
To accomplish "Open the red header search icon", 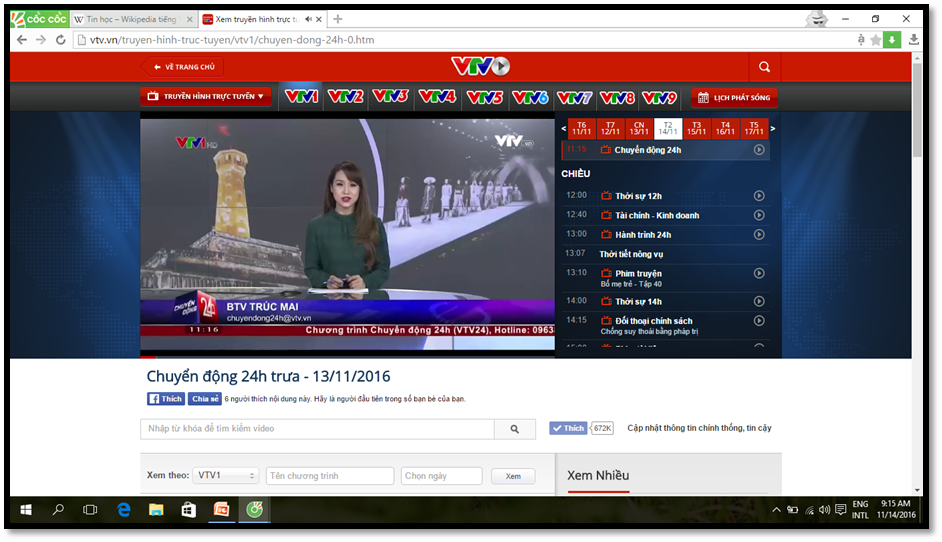I will tap(764, 67).
